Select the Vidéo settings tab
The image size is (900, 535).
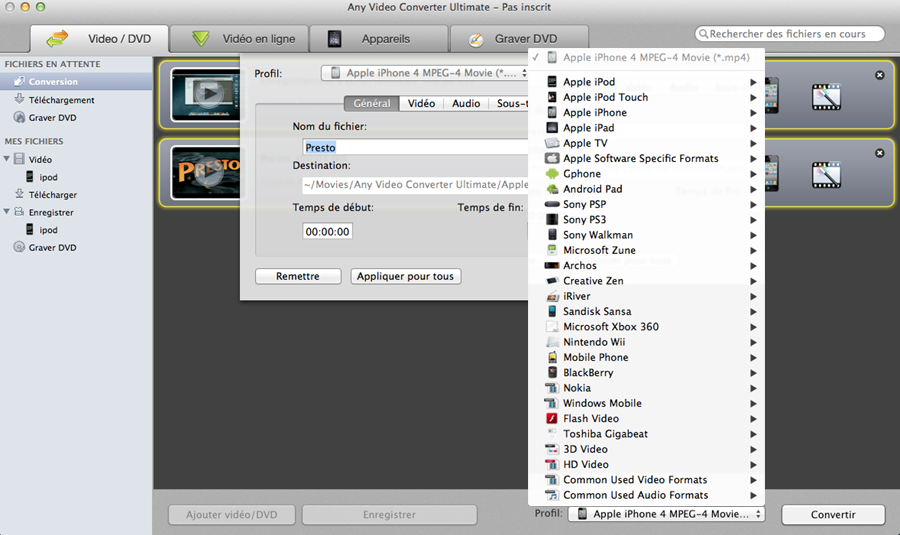click(x=421, y=103)
